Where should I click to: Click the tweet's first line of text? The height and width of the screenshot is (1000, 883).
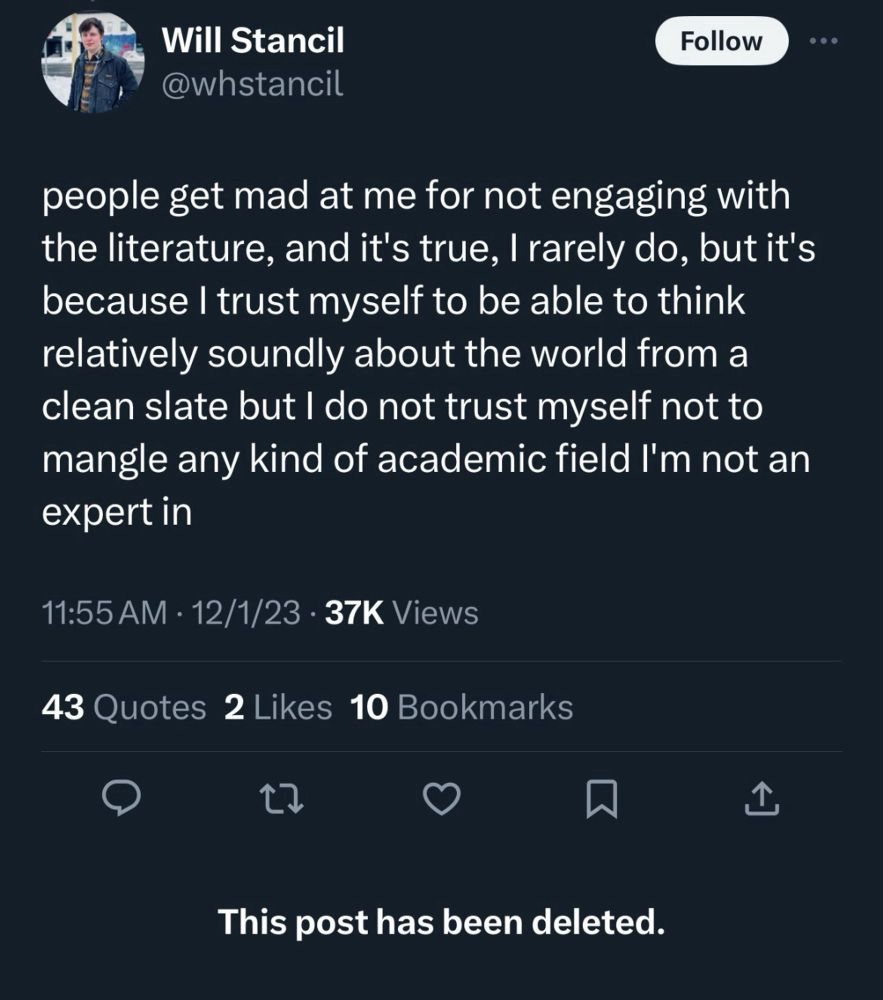click(415, 197)
